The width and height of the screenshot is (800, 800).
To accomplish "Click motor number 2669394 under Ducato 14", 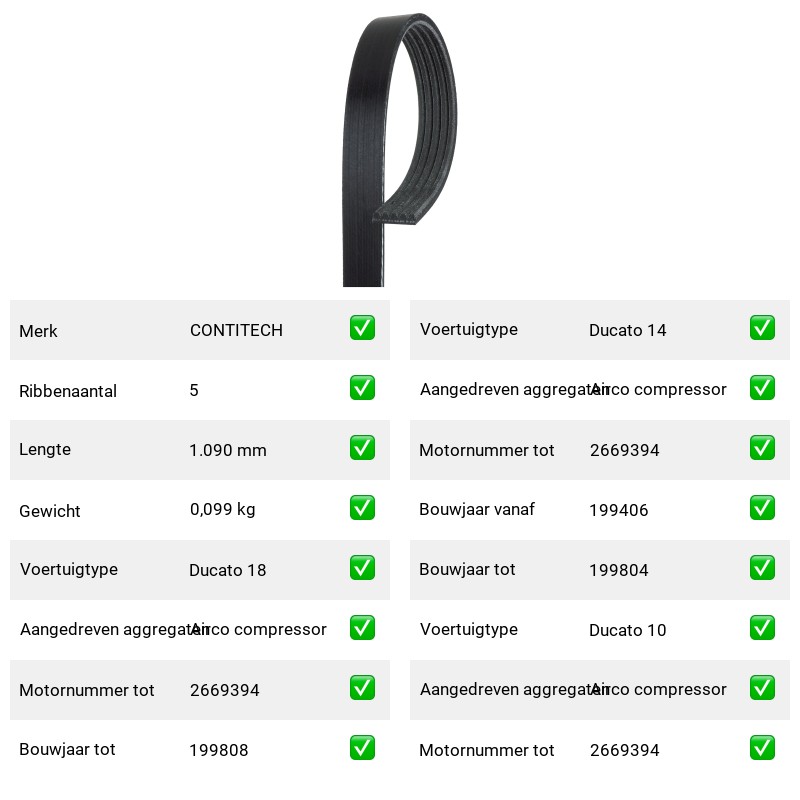I will 624,451.
